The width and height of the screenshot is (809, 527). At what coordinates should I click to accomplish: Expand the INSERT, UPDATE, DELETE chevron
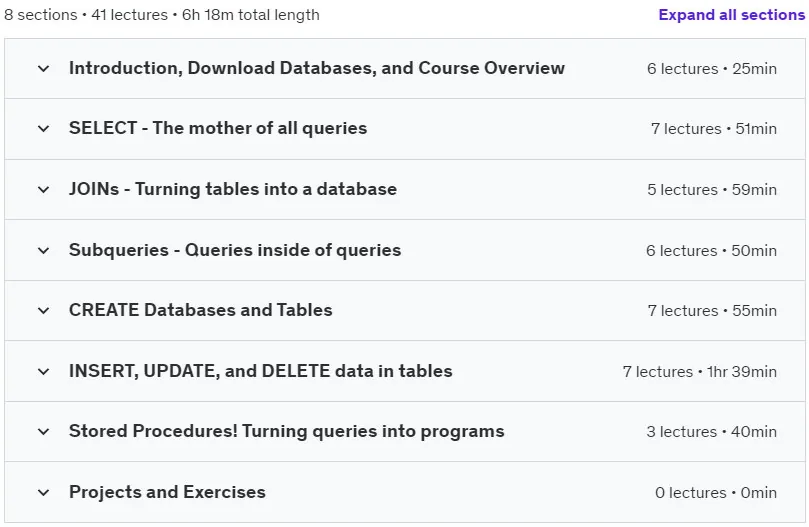coord(44,372)
